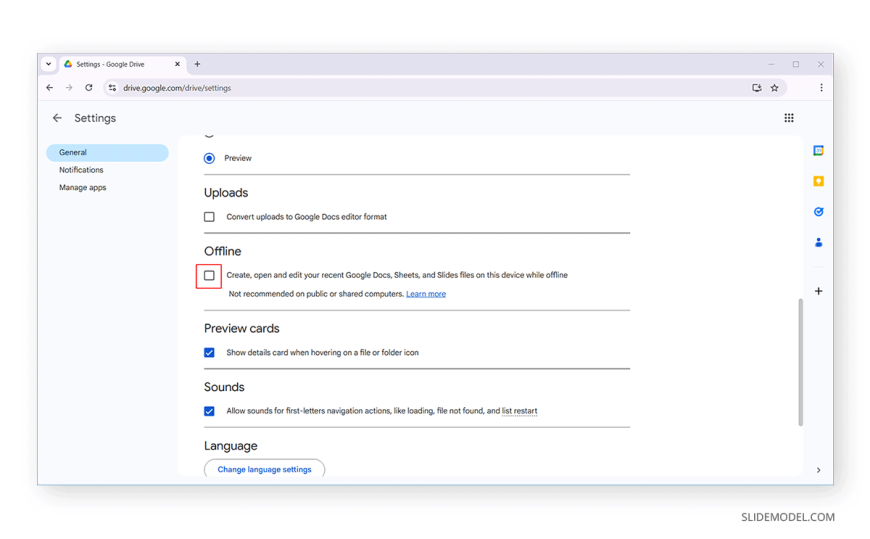Open Manage apps section
This screenshot has height=539, width=870.
[83, 188]
